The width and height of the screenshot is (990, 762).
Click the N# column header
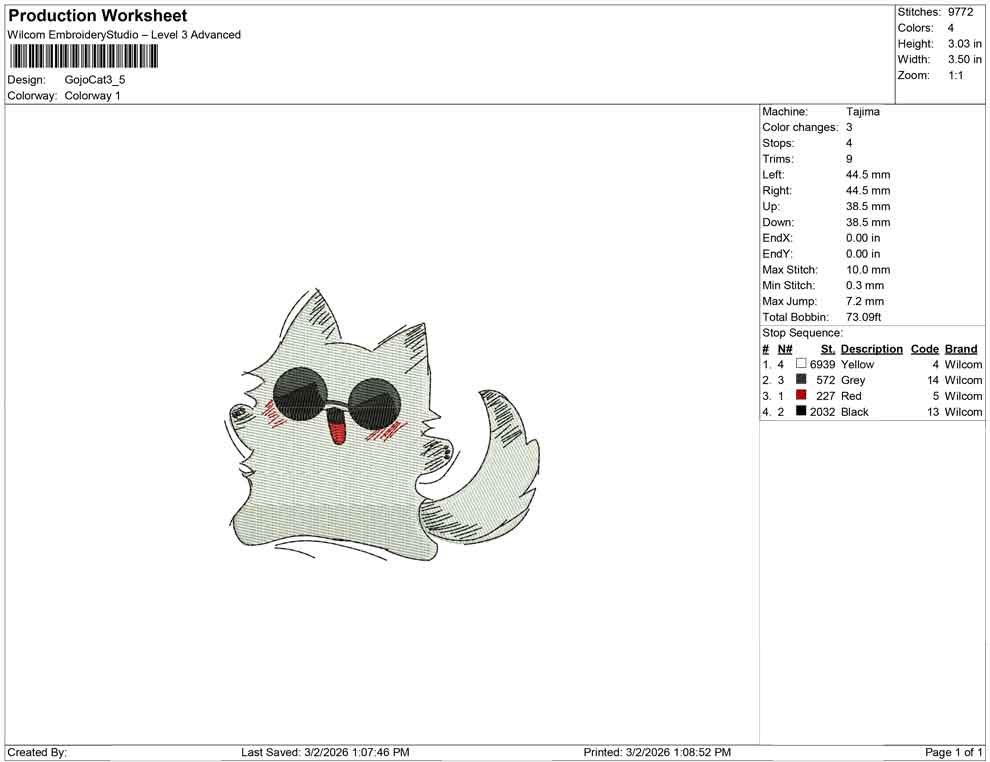point(784,348)
